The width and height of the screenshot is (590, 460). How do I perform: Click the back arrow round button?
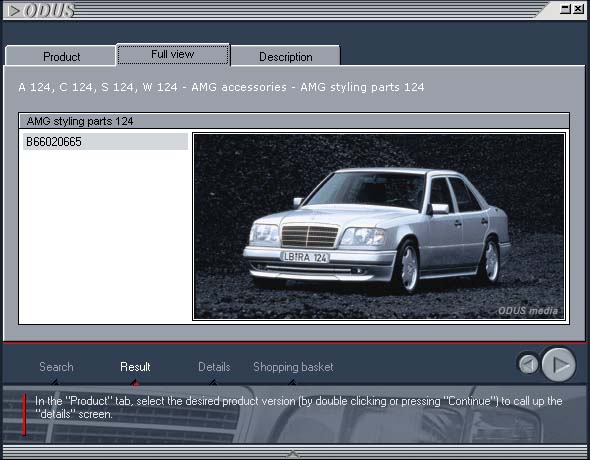point(529,364)
